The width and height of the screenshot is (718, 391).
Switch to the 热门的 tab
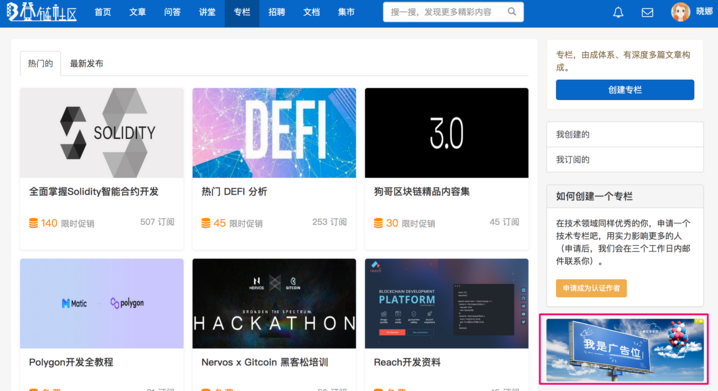(40, 64)
